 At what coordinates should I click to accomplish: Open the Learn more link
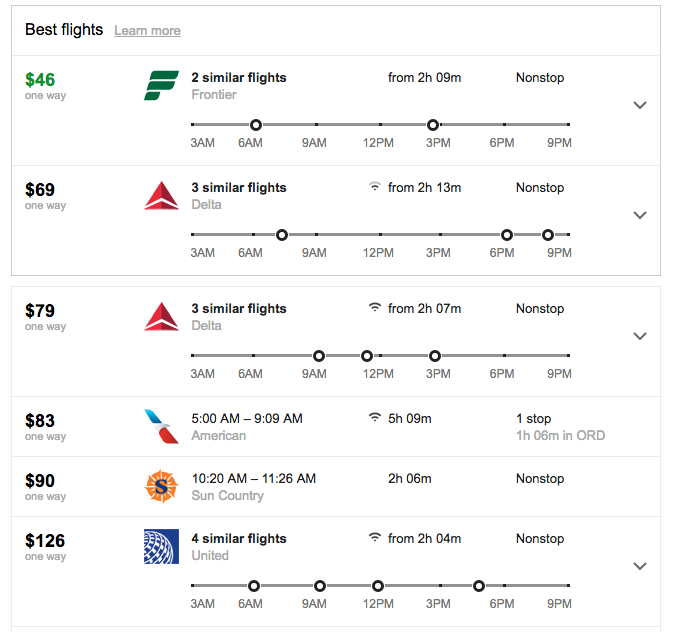click(147, 31)
